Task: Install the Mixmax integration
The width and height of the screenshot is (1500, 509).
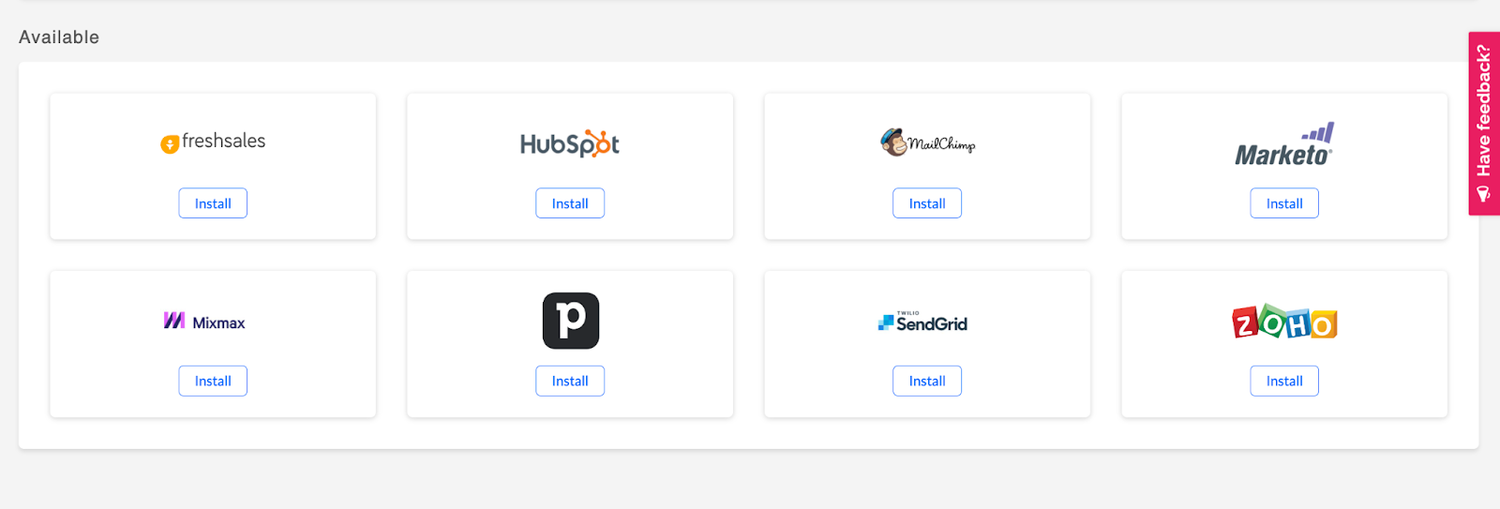Action: click(213, 381)
